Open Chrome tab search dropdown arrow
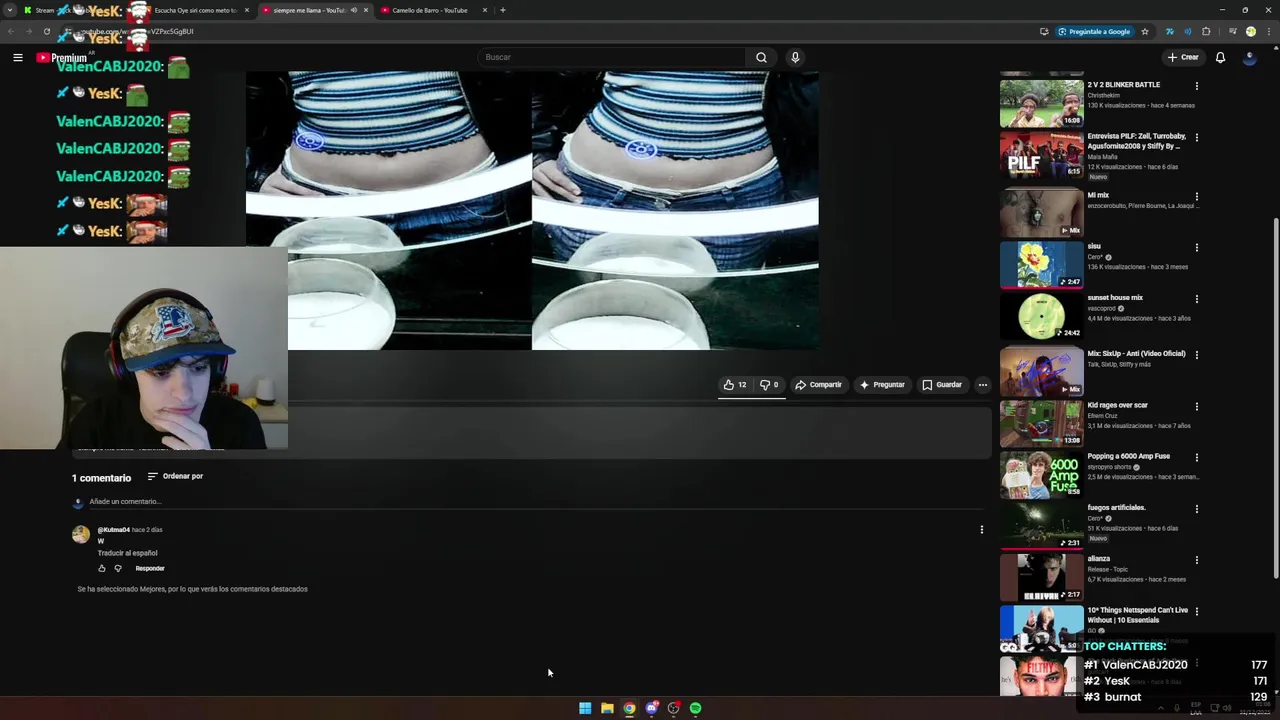This screenshot has width=1280, height=720. click(x=9, y=10)
